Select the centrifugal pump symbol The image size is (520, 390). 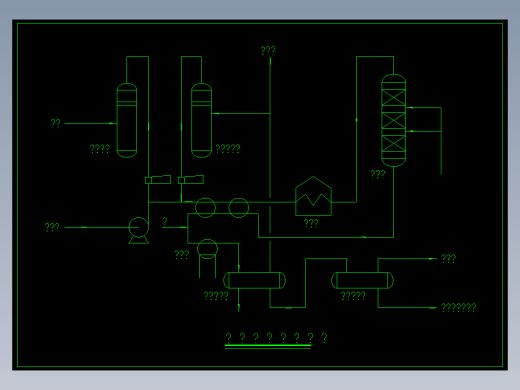[139, 230]
